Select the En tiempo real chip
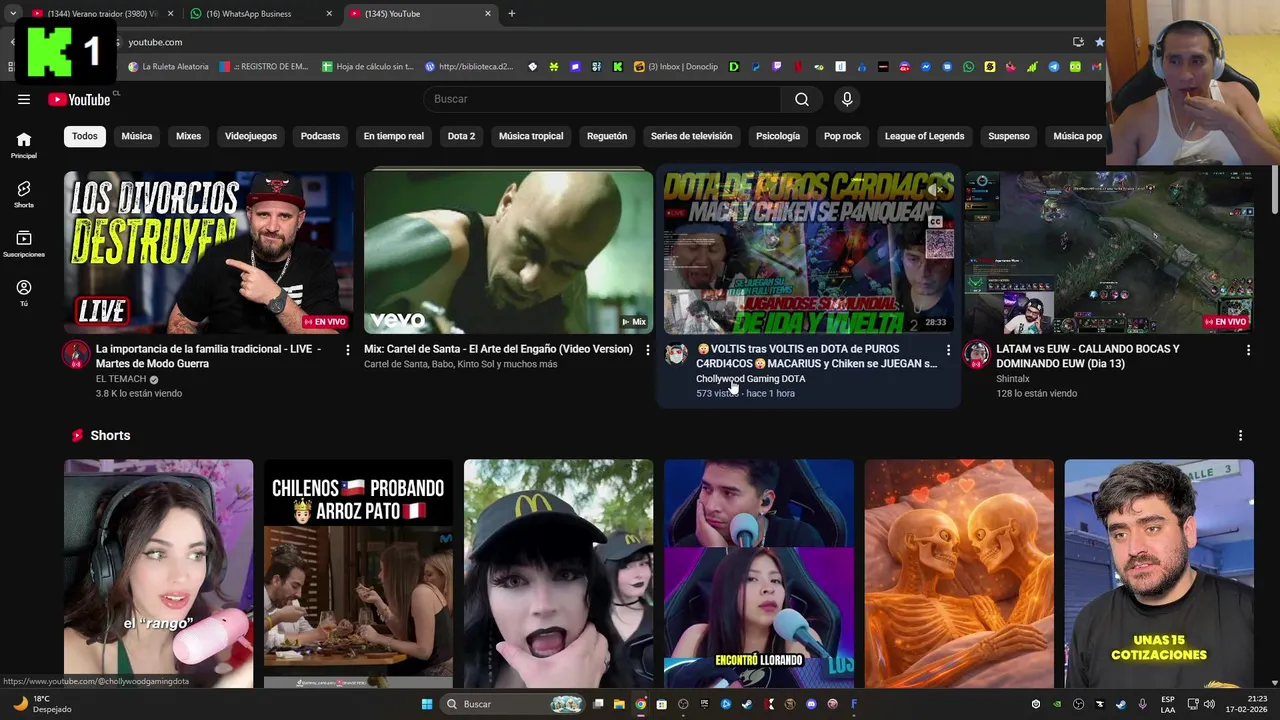 [x=393, y=136]
